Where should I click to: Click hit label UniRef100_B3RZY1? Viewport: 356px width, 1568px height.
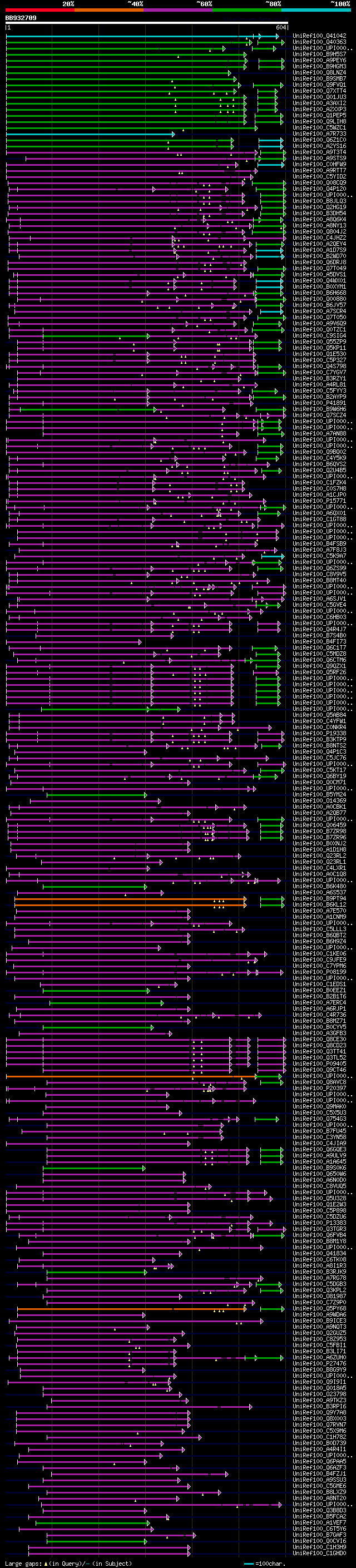click(319, 378)
